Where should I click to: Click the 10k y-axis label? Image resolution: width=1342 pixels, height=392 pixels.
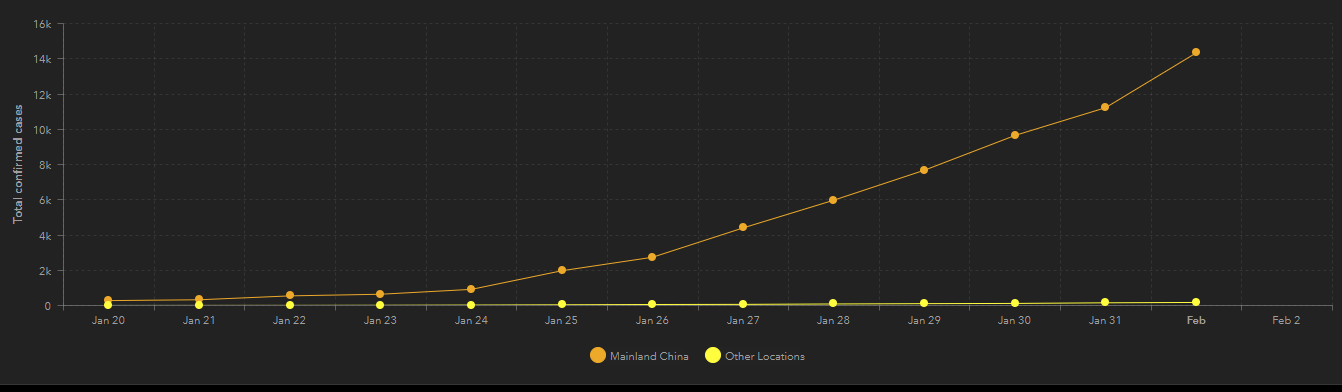[42, 130]
